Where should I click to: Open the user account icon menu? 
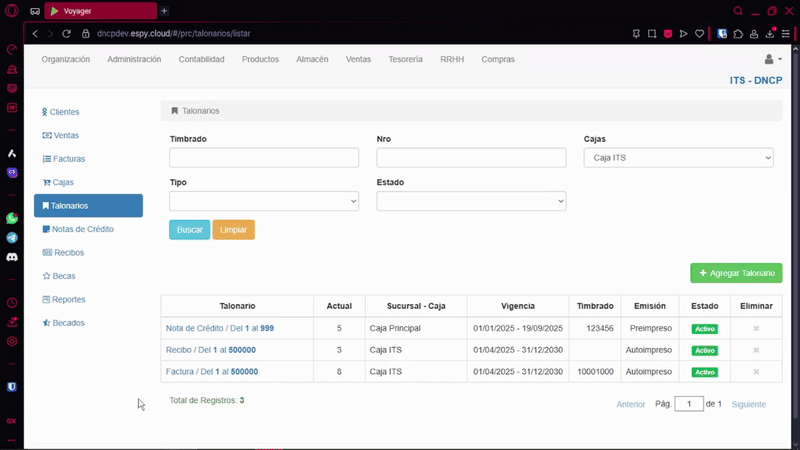772,60
